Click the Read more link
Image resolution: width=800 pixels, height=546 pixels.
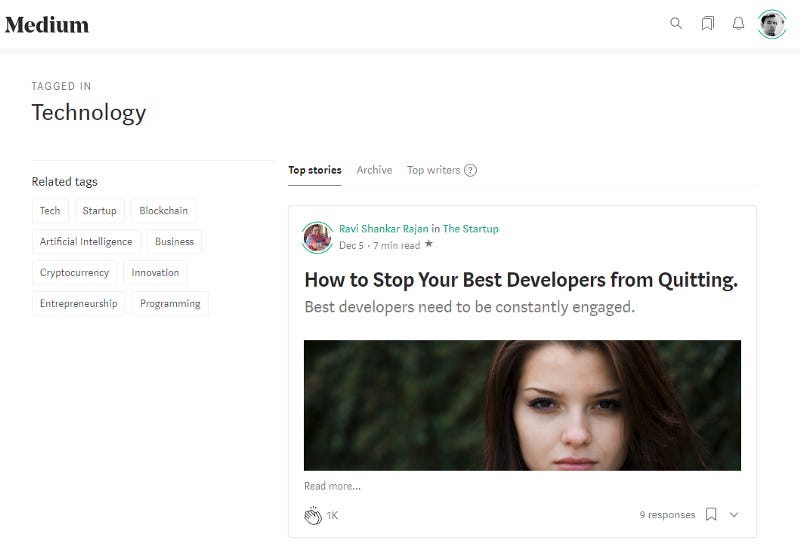pos(332,486)
